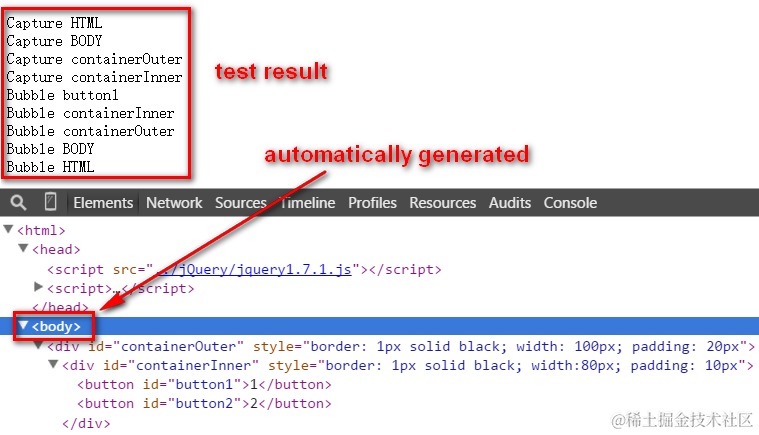Click the 'Capture containerOuter' output line
Image resolution: width=759 pixels, height=435 pixels.
(x=94, y=59)
